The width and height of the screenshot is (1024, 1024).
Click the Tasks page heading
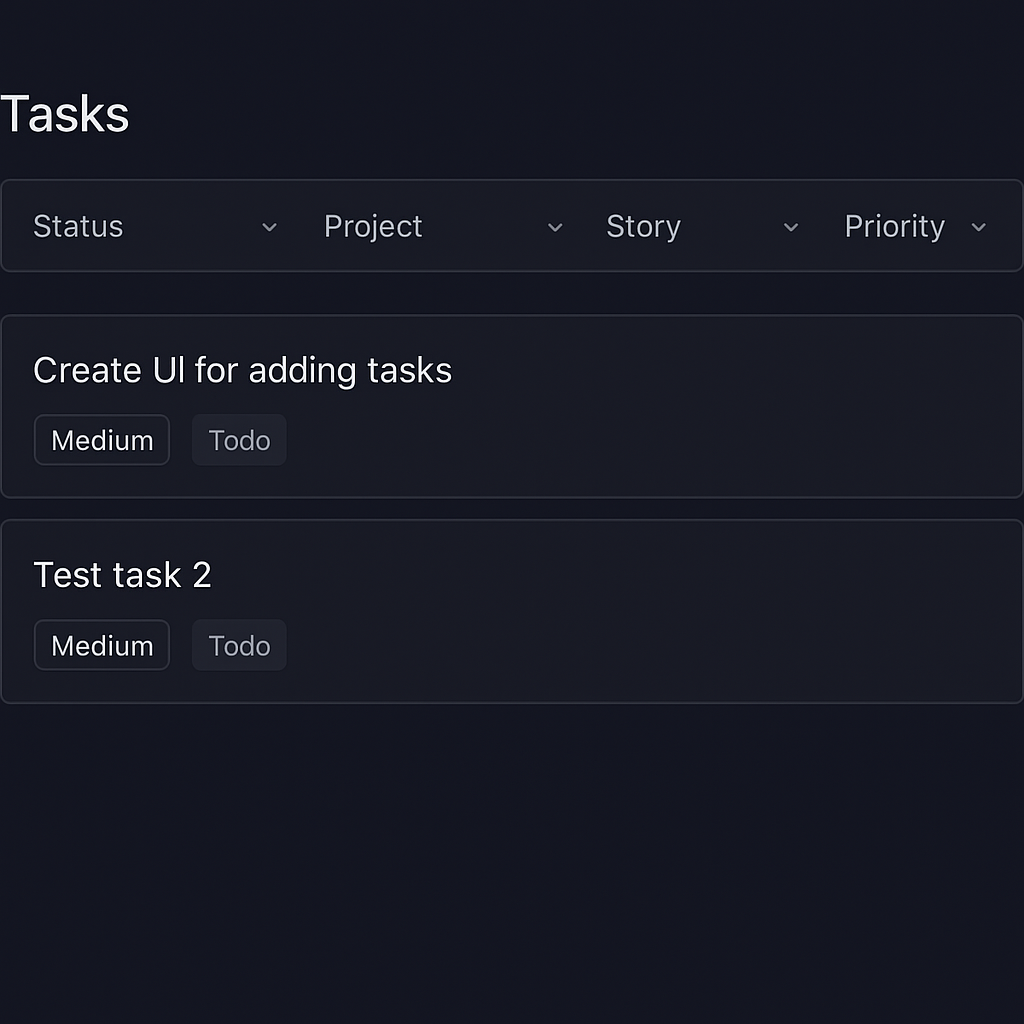pyautogui.click(x=65, y=114)
